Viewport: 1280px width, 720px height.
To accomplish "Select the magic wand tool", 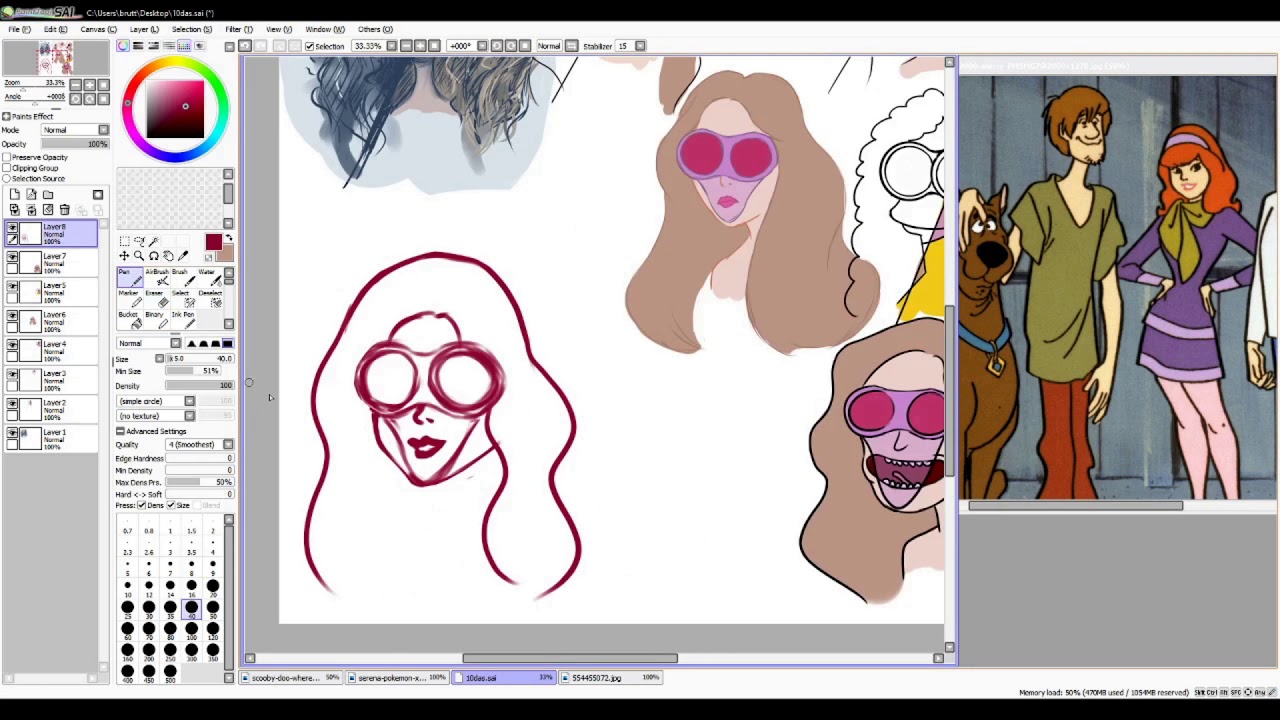I will (153, 241).
